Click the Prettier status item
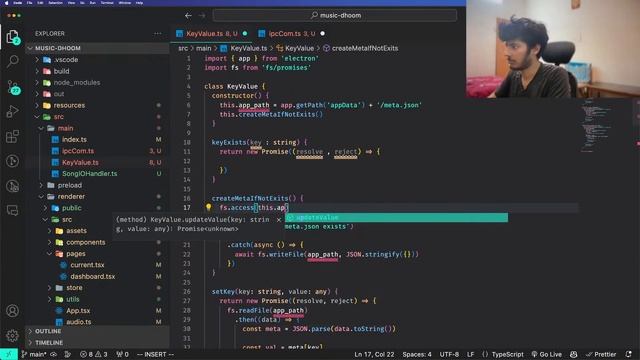The image size is (640, 360). pos(601,354)
